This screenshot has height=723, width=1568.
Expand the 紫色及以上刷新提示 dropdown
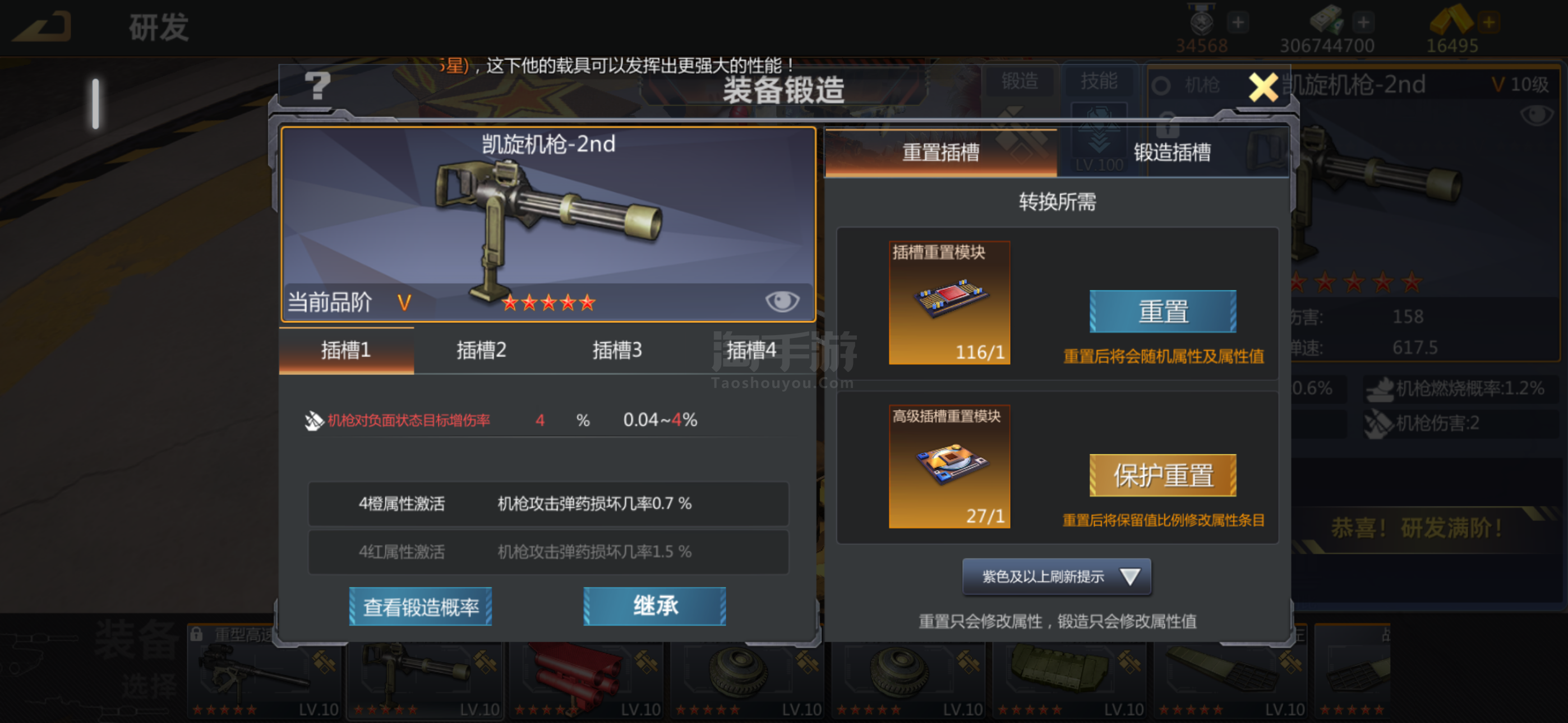1056,576
